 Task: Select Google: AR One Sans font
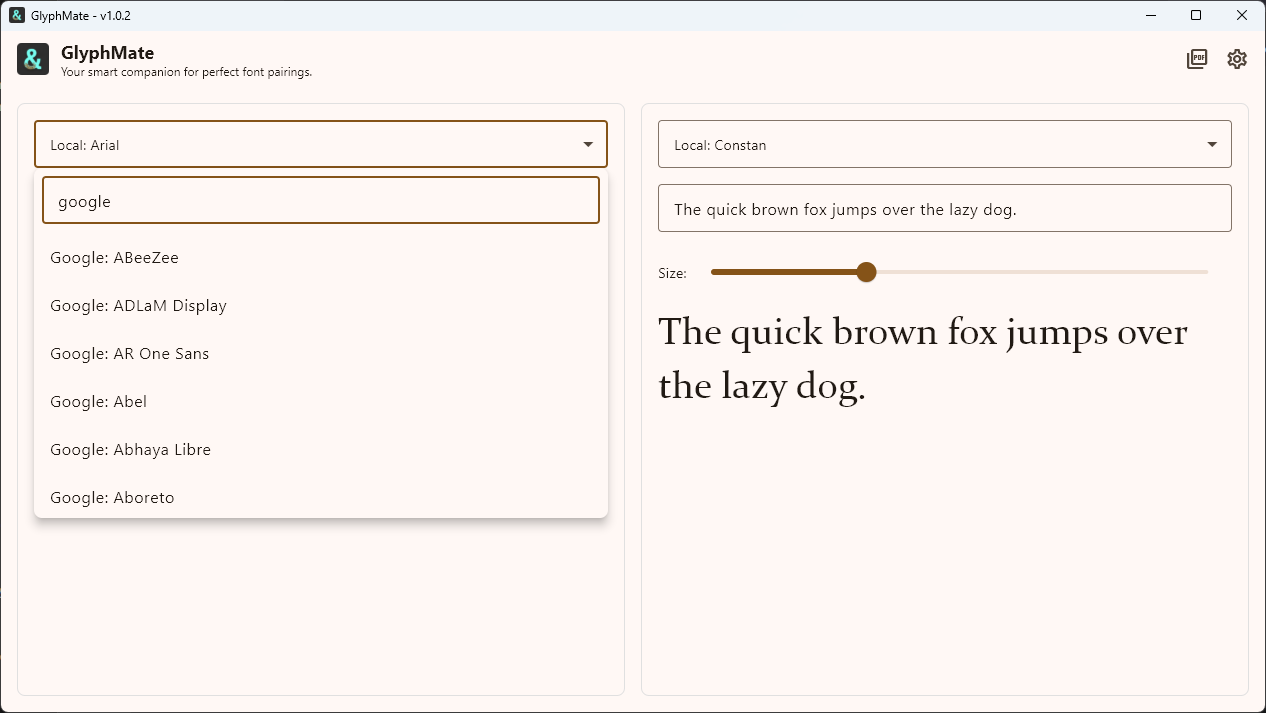tap(129, 353)
